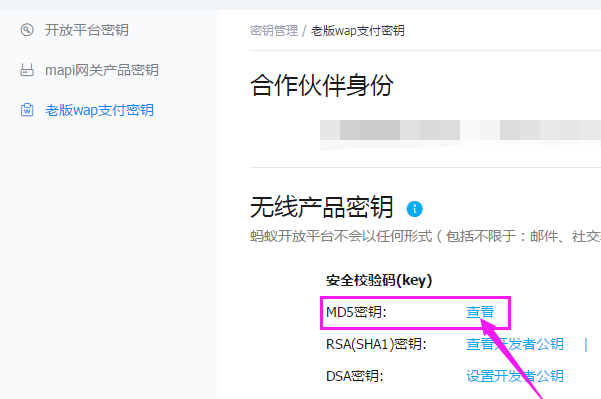Click the 老版wap支付密钥 sidebar icon
Image resolution: width=601 pixels, height=399 pixels.
tap(27, 110)
